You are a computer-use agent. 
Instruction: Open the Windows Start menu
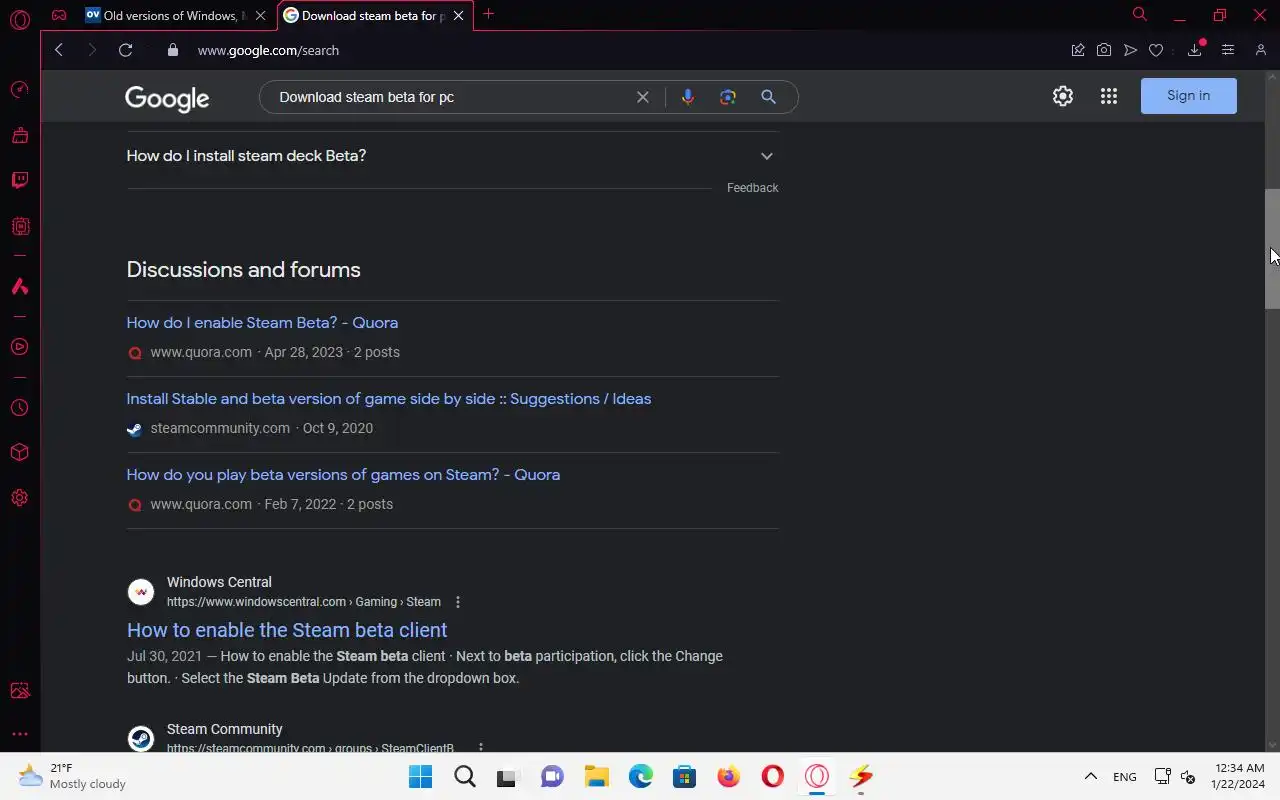[421, 776]
